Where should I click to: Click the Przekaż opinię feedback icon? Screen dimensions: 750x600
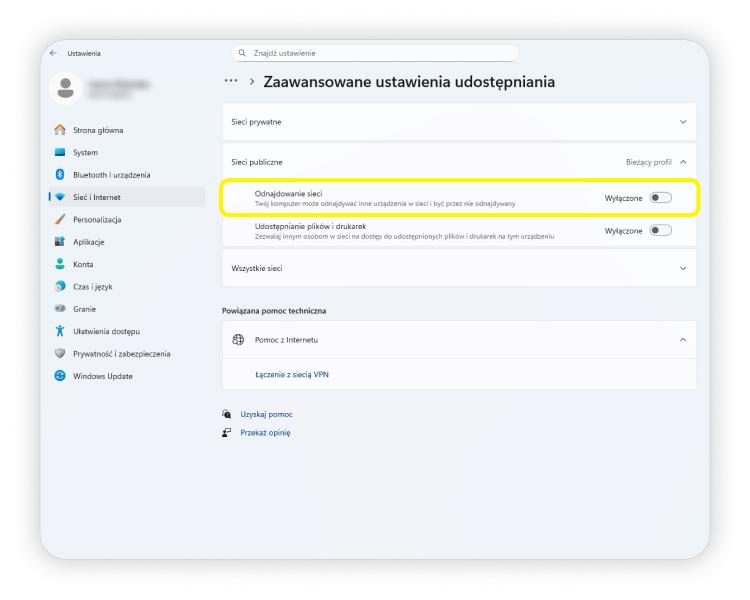point(227,433)
